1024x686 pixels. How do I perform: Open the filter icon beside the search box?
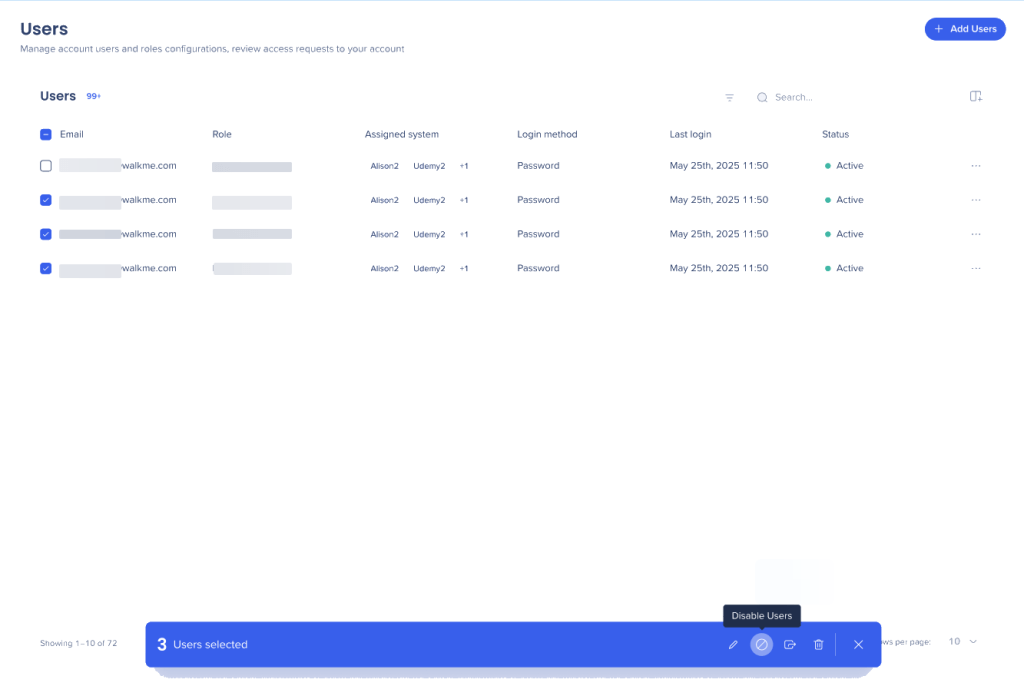tap(729, 97)
